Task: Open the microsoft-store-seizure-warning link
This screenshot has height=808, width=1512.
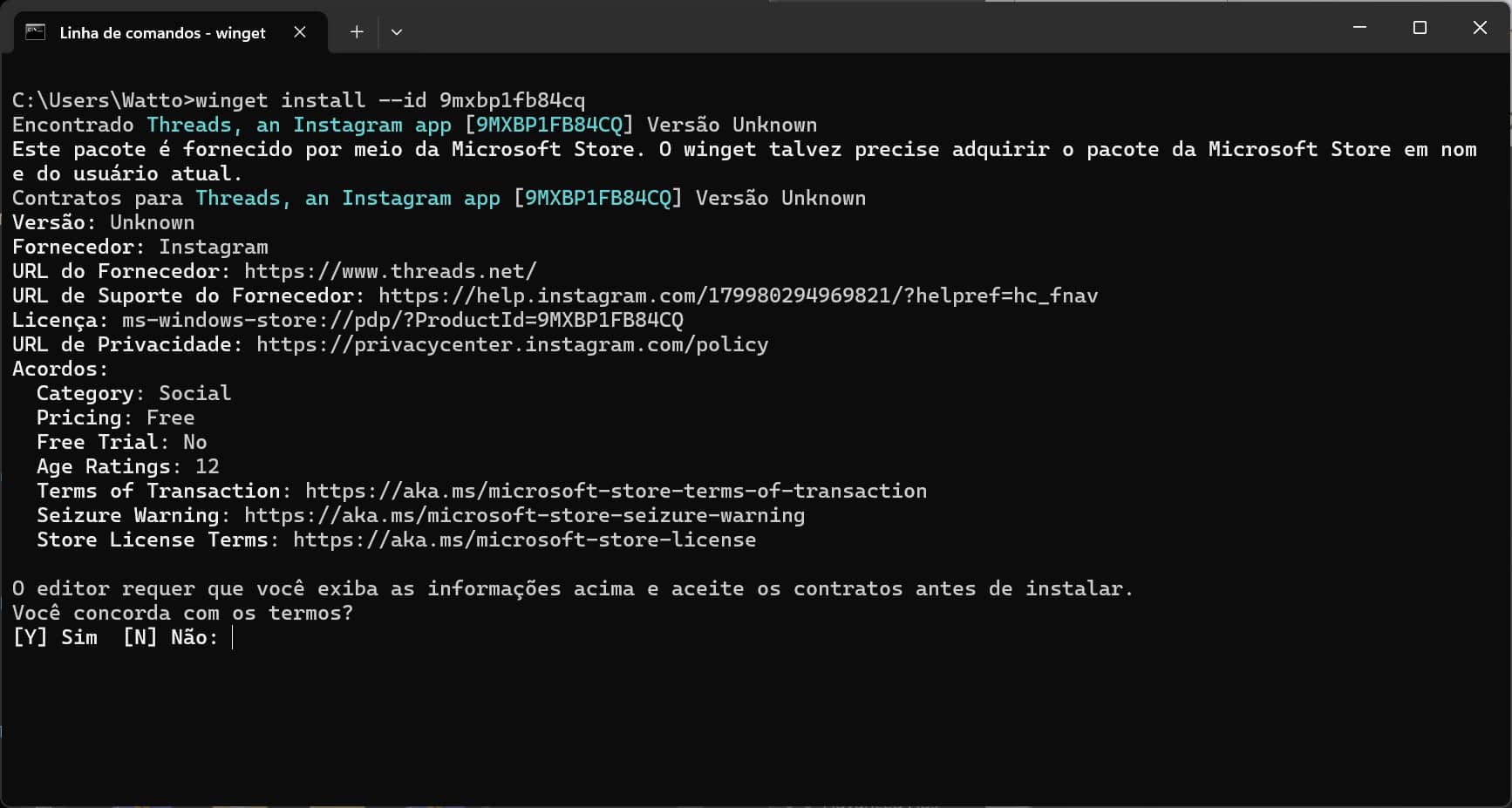Action: pos(525,515)
